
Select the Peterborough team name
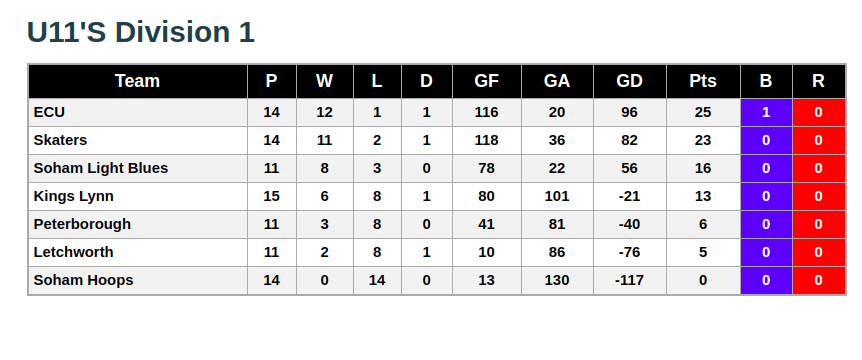pos(82,224)
